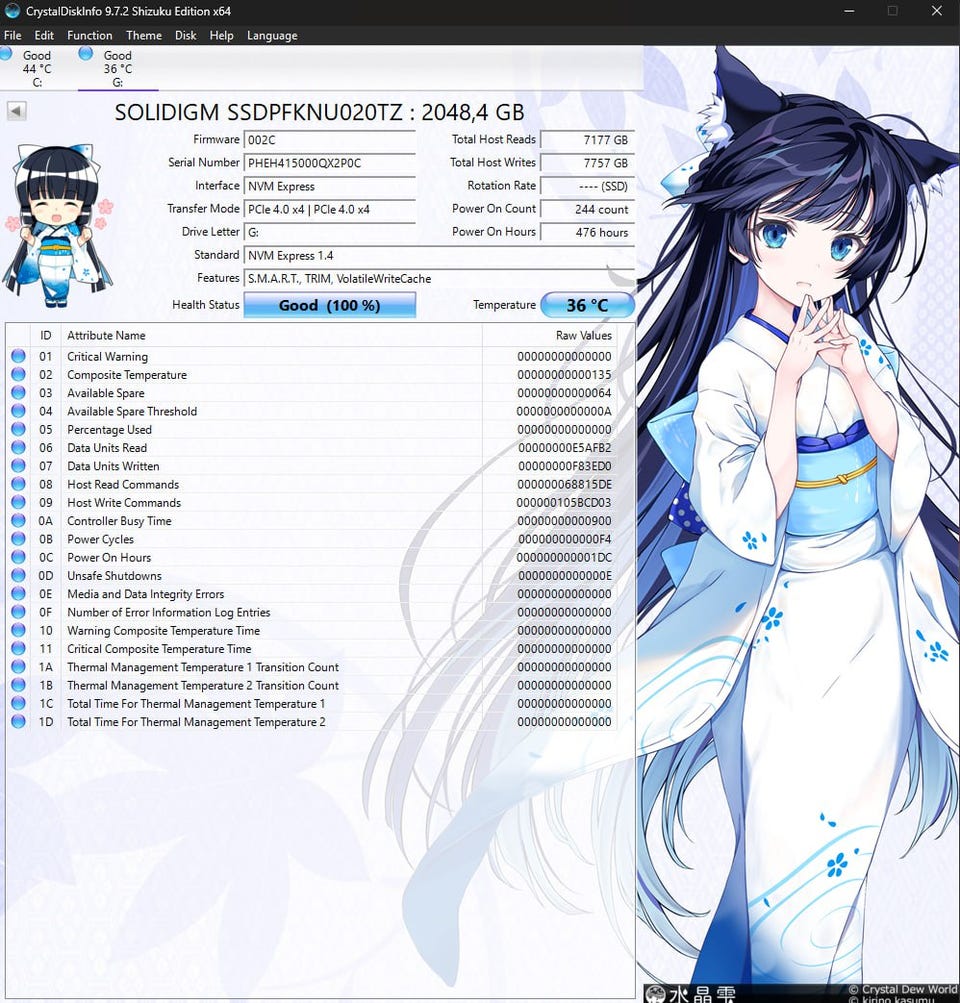Click status icon for Total Time For Thermal Management Temperature 2

click(x=19, y=722)
